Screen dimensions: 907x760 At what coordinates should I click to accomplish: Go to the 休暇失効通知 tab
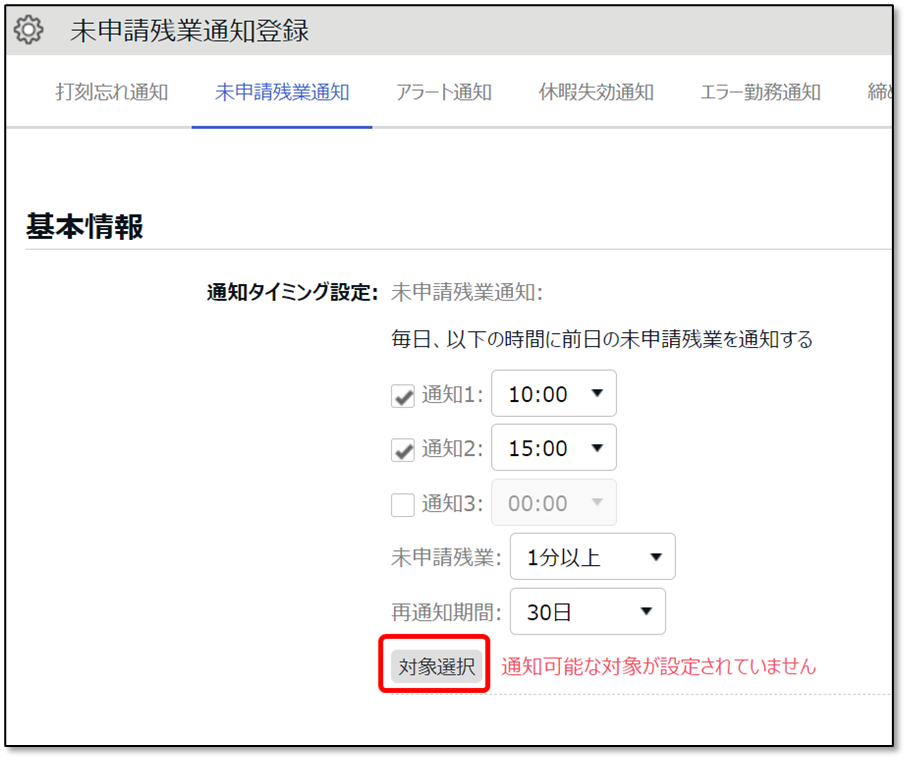[596, 93]
